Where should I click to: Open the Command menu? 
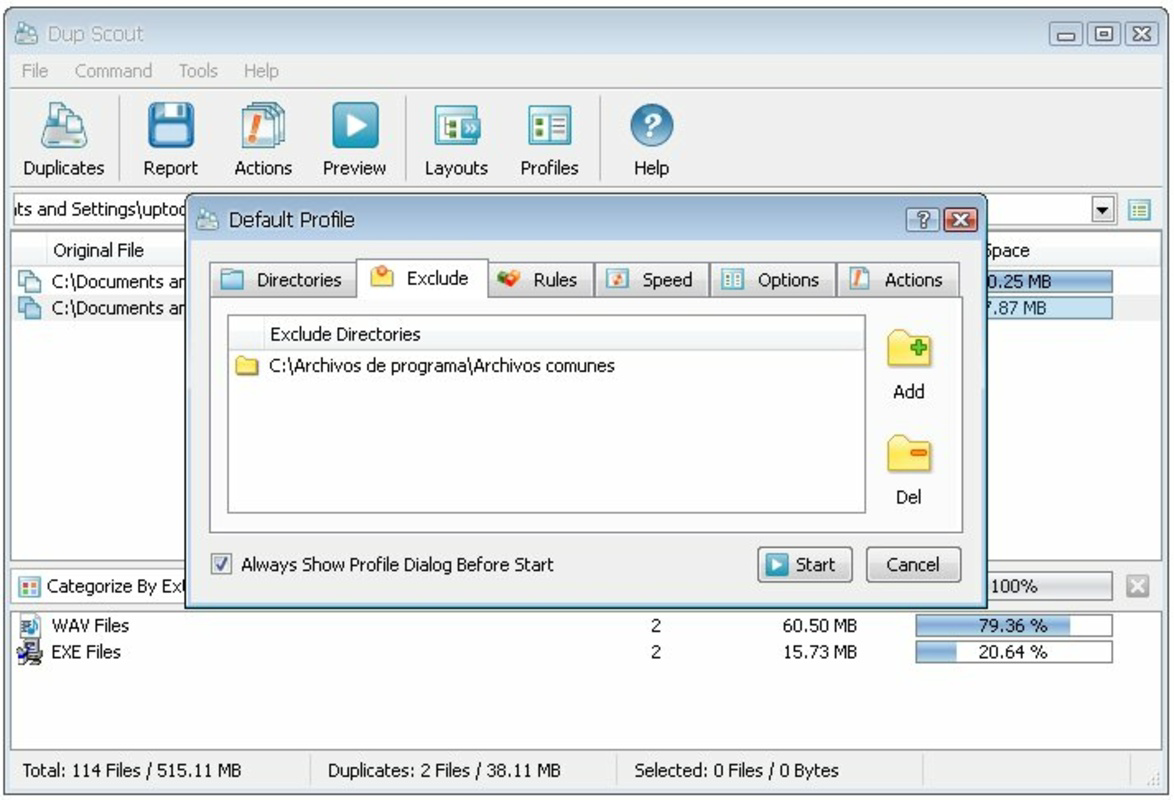(113, 70)
